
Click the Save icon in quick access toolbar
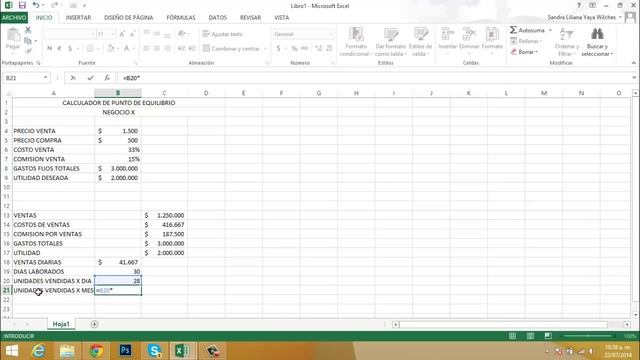click(x=22, y=5)
